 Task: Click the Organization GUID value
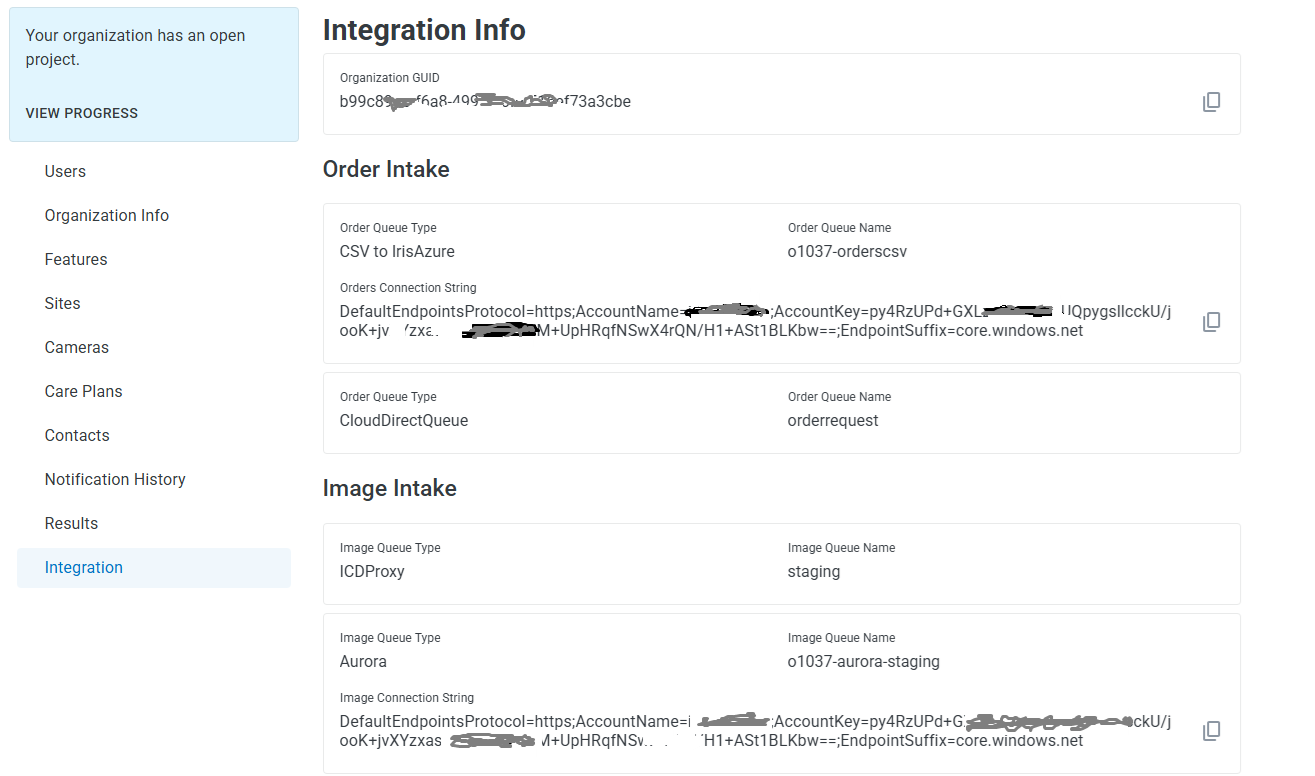485,102
